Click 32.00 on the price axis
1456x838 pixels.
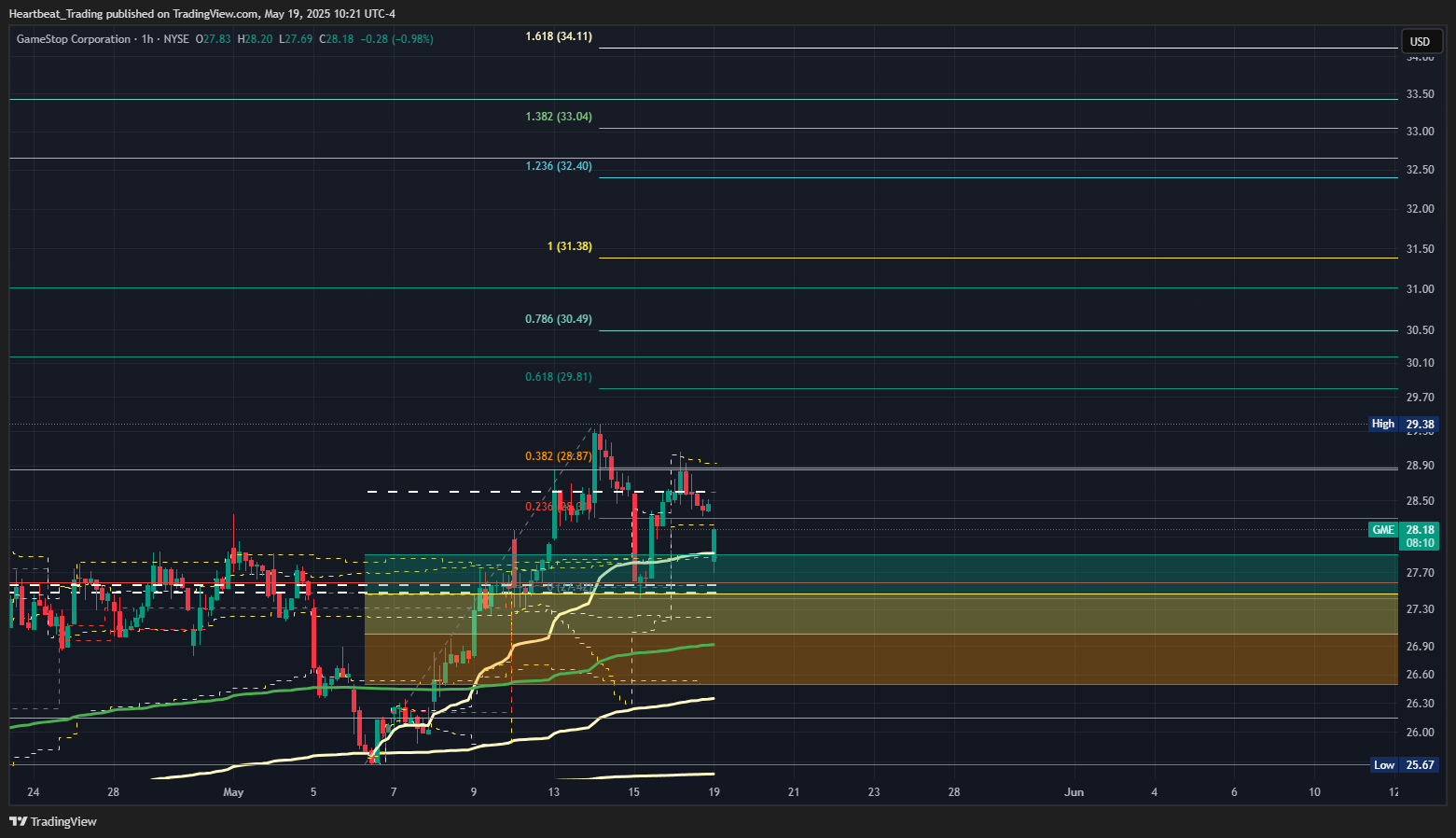tap(1421, 209)
